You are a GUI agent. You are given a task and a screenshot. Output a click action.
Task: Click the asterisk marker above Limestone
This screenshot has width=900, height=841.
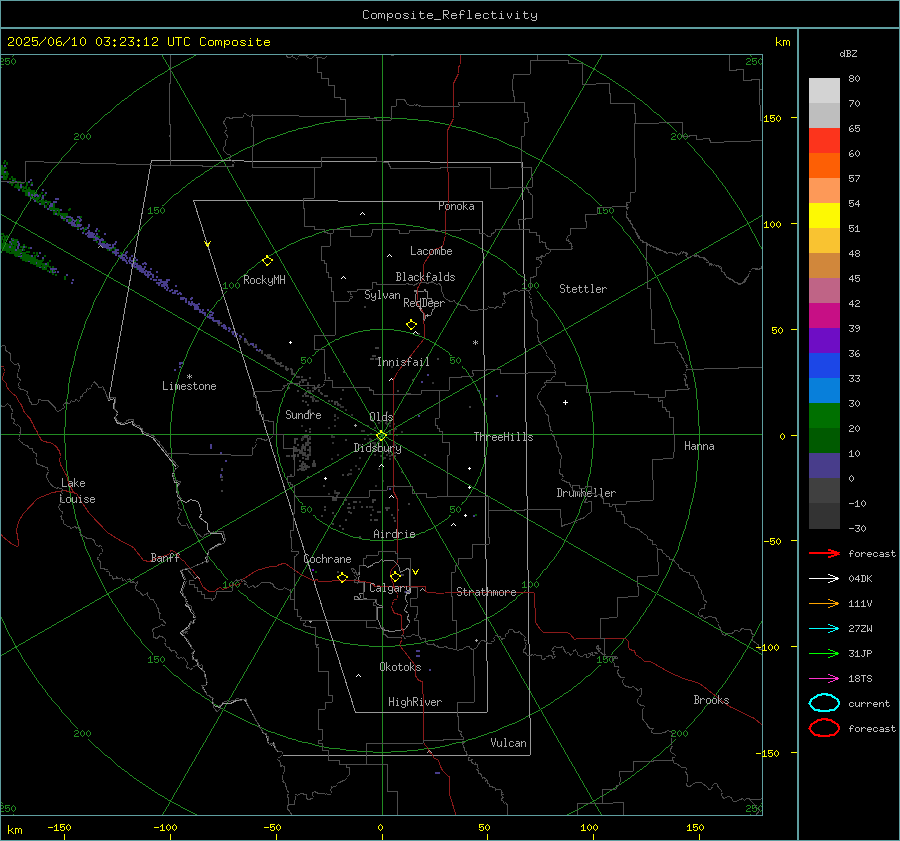coord(189,377)
